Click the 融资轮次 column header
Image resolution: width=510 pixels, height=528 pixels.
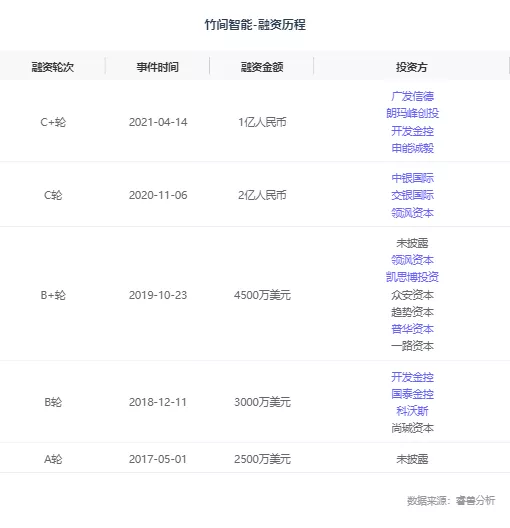coord(53,67)
